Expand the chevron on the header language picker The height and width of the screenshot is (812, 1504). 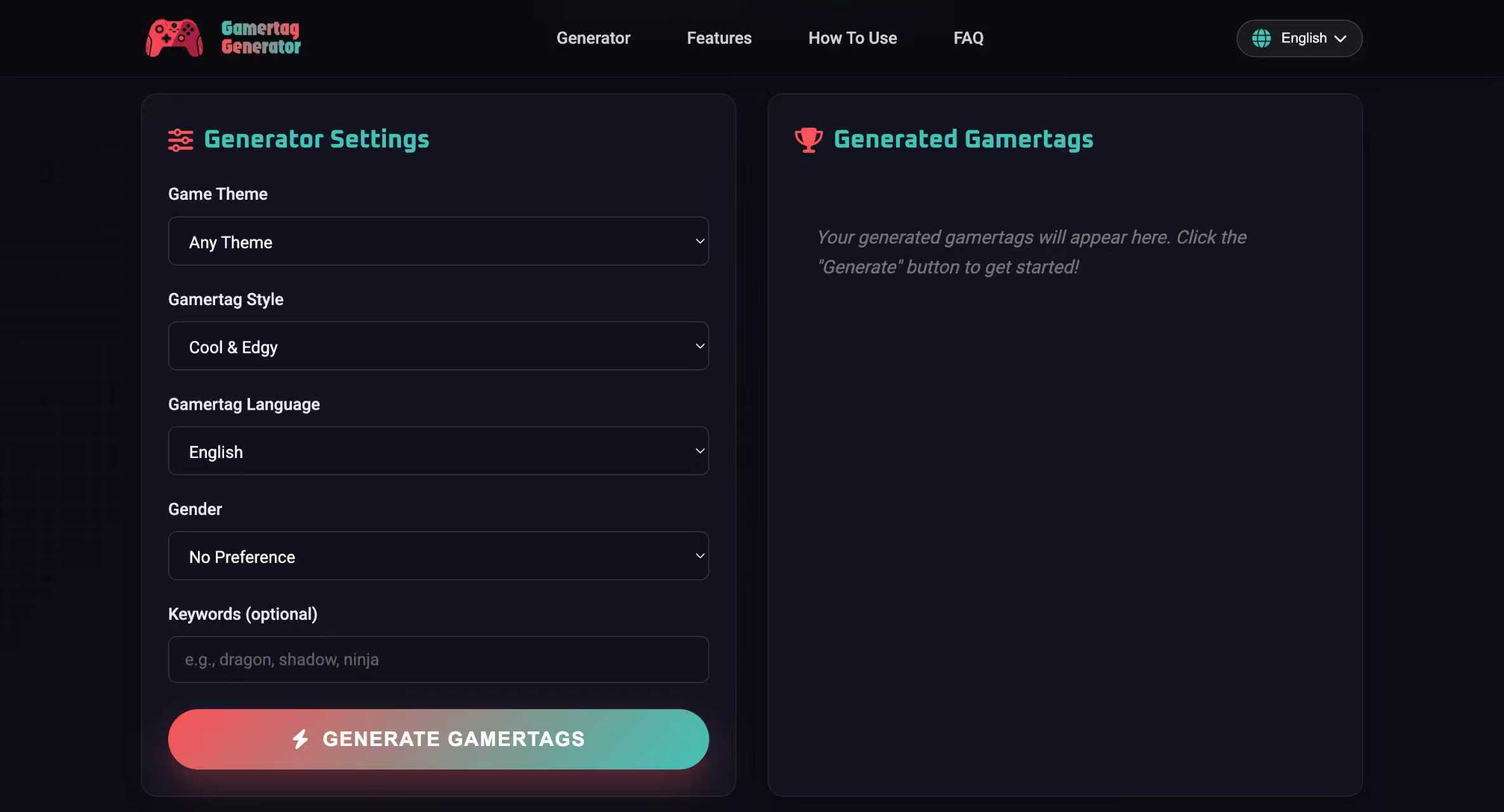click(x=1341, y=39)
